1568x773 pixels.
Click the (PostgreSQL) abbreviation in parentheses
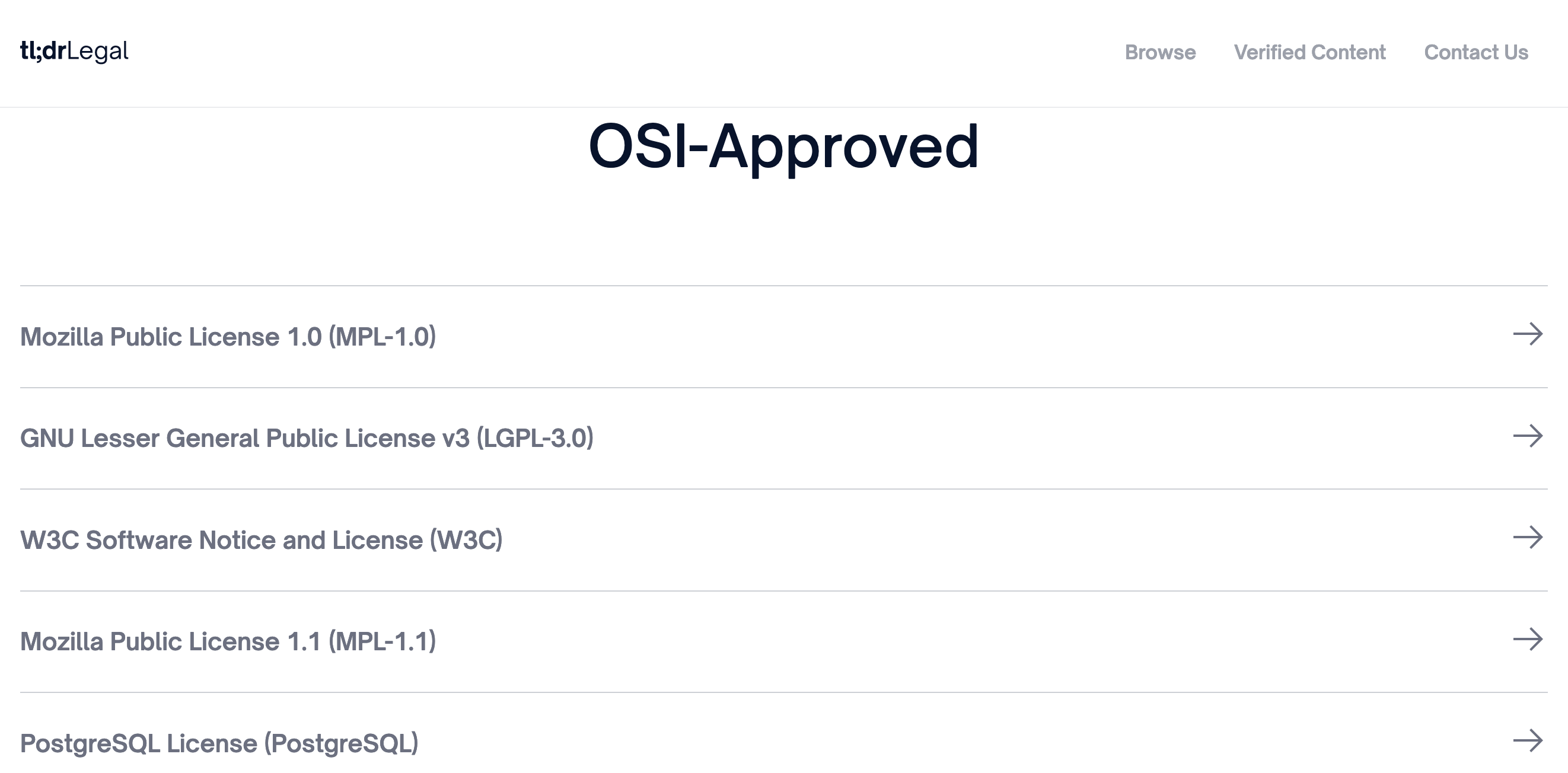341,743
